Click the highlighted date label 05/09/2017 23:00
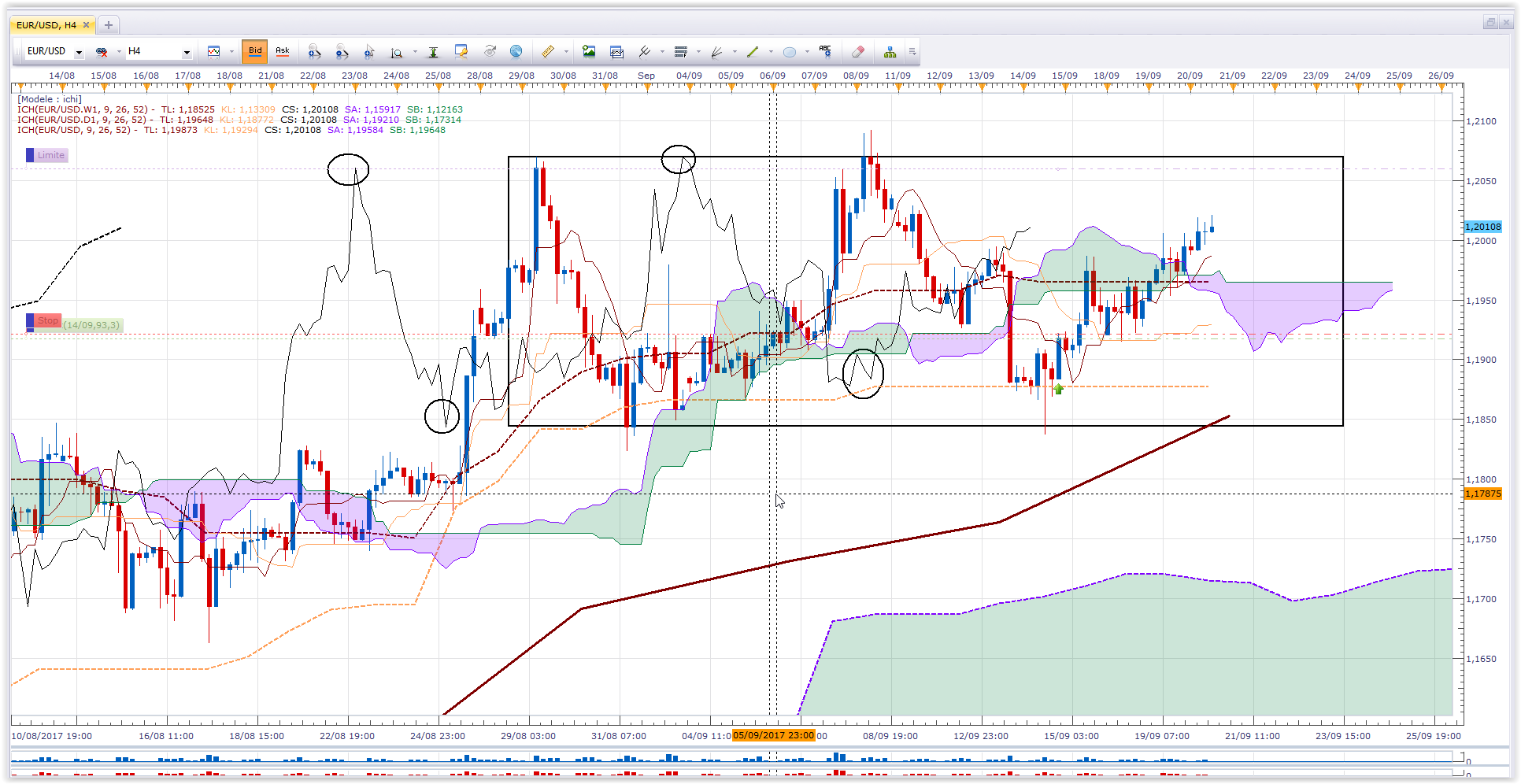The image size is (1521, 784). 774,735
